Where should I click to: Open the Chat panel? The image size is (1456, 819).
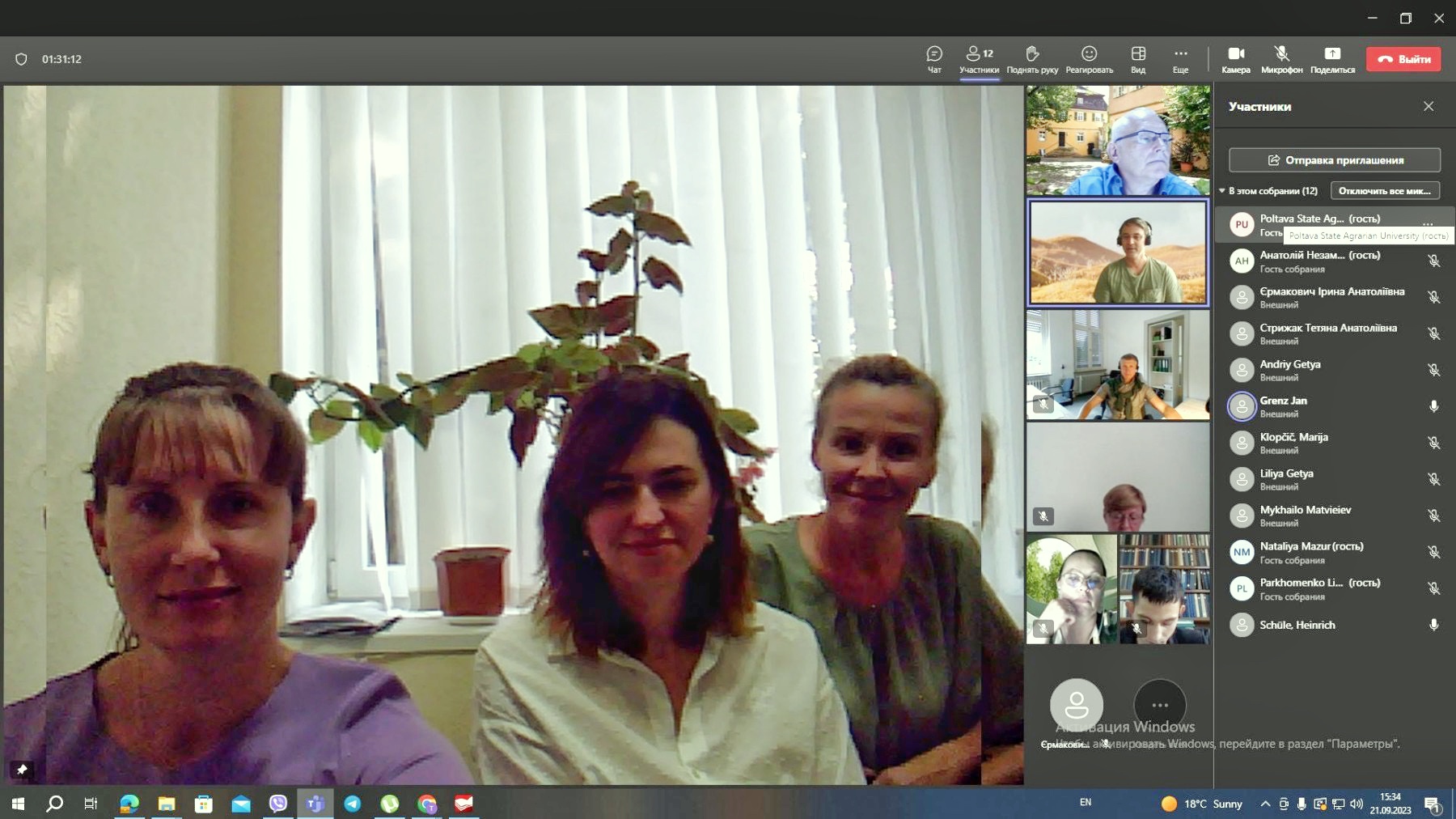coord(934,59)
